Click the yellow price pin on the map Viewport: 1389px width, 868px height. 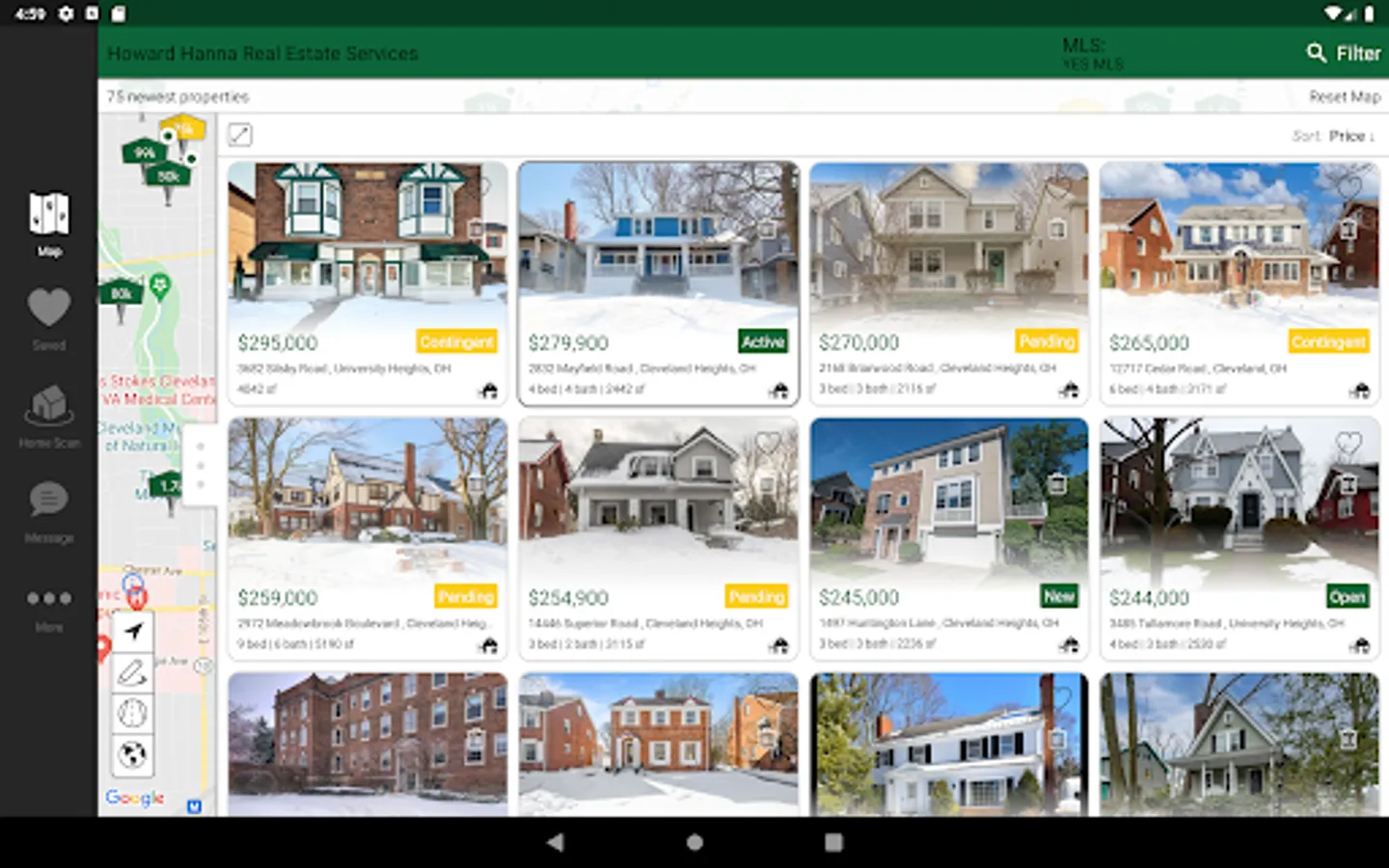pos(183,128)
